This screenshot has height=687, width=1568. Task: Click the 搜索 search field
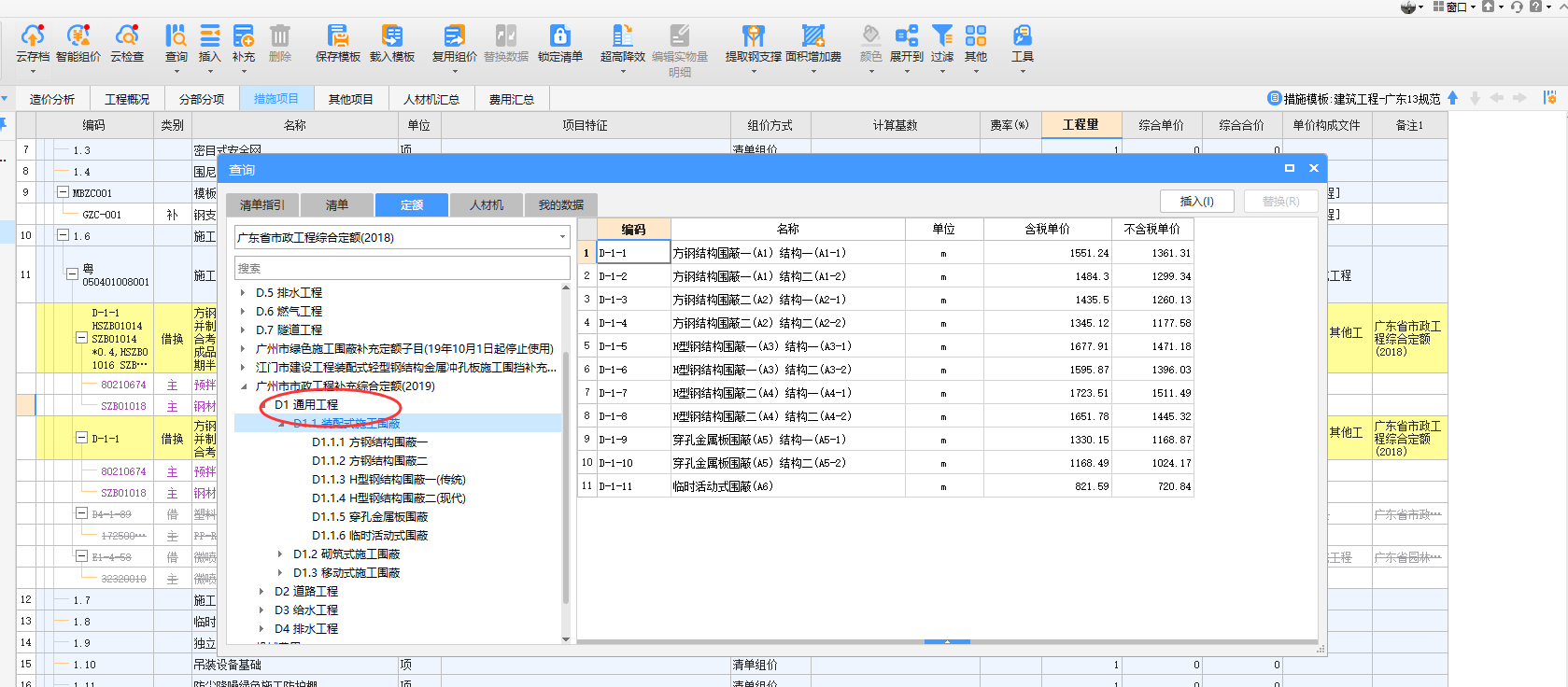click(402, 268)
